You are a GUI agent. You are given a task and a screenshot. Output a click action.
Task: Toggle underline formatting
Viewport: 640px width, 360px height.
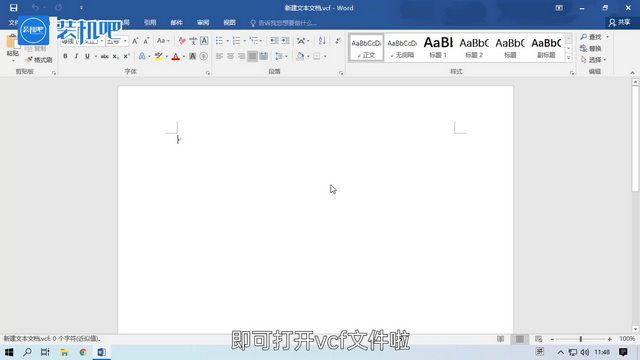[x=87, y=56]
